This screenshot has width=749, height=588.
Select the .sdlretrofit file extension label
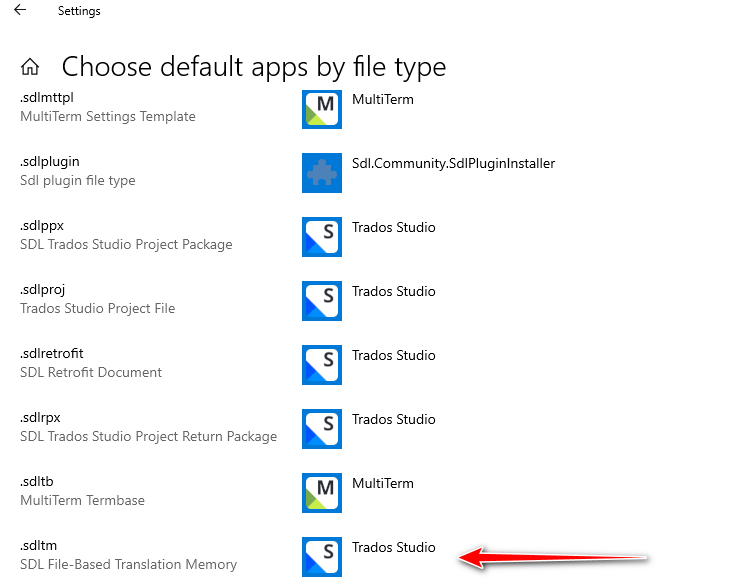[52, 353]
